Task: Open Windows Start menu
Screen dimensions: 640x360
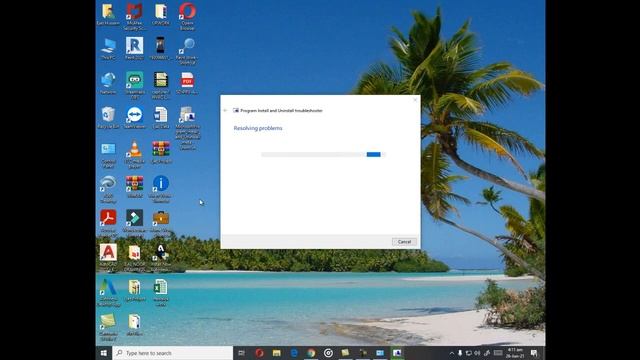Action: click(x=104, y=353)
